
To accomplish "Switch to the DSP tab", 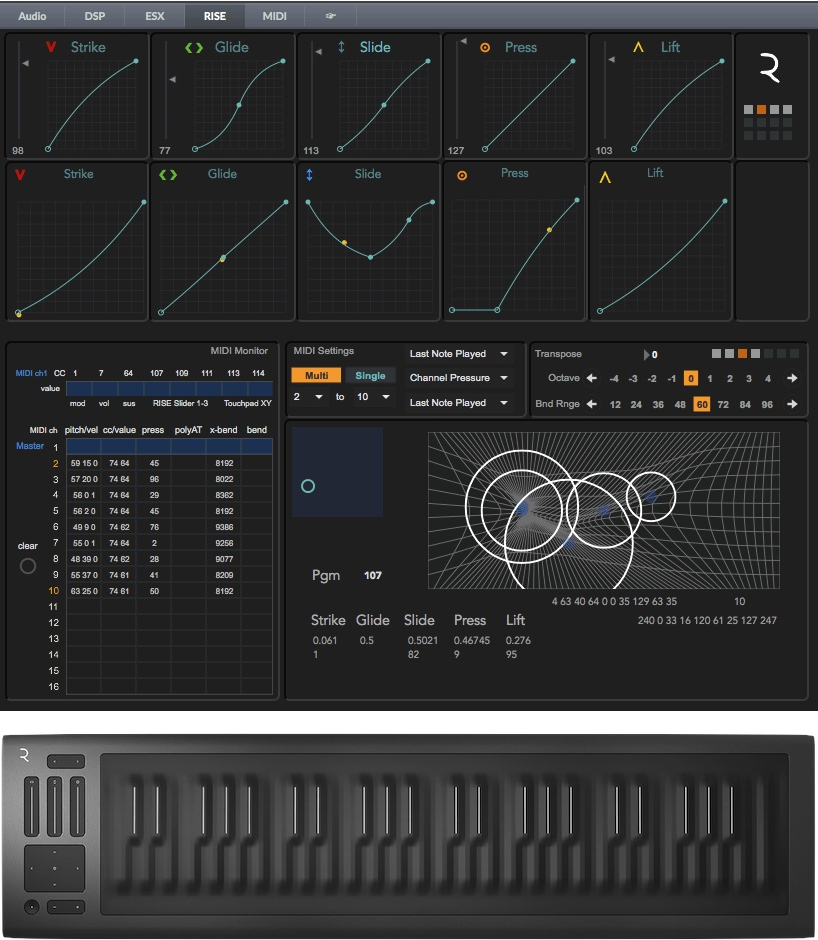I will coord(94,16).
